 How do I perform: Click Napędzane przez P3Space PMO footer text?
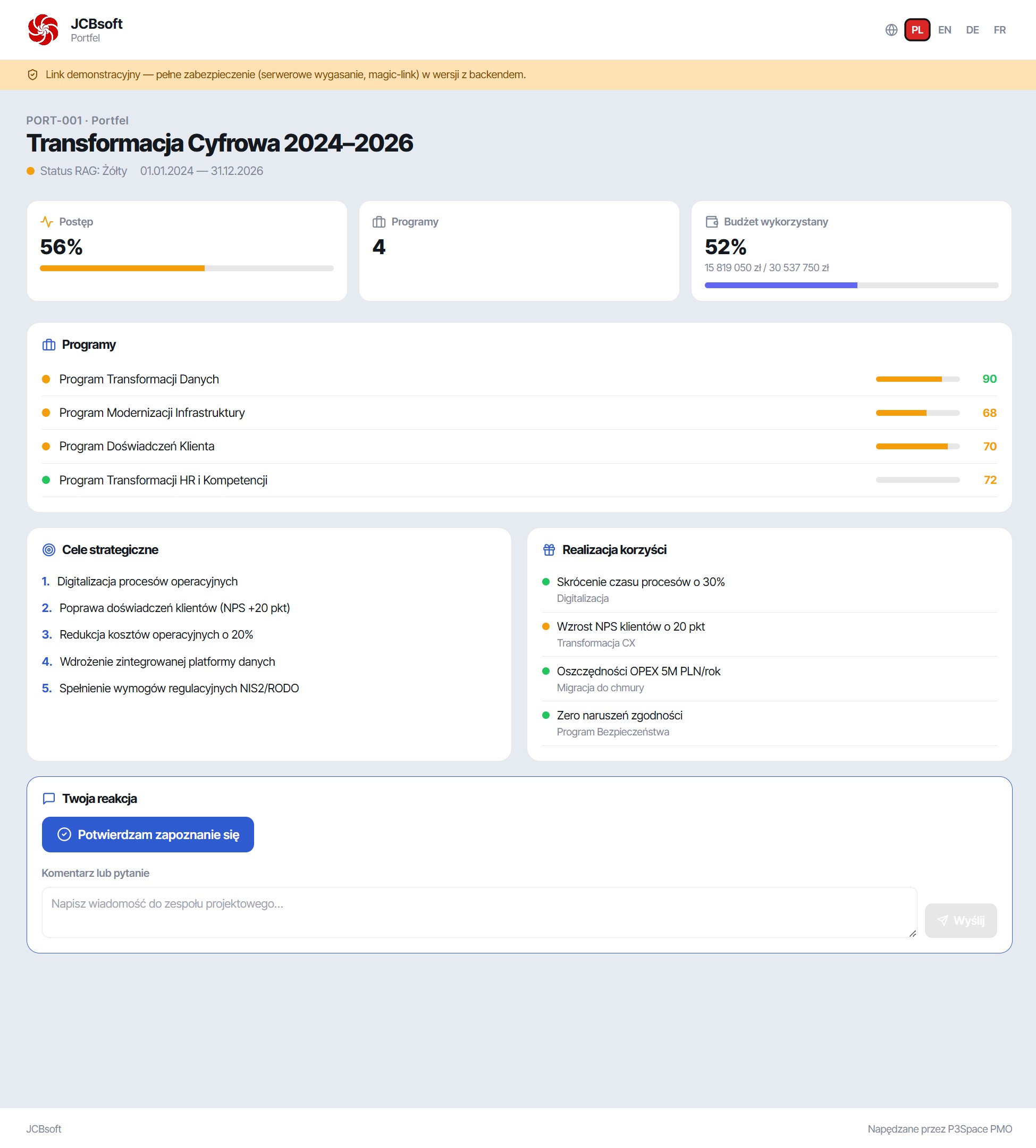coord(940,1129)
